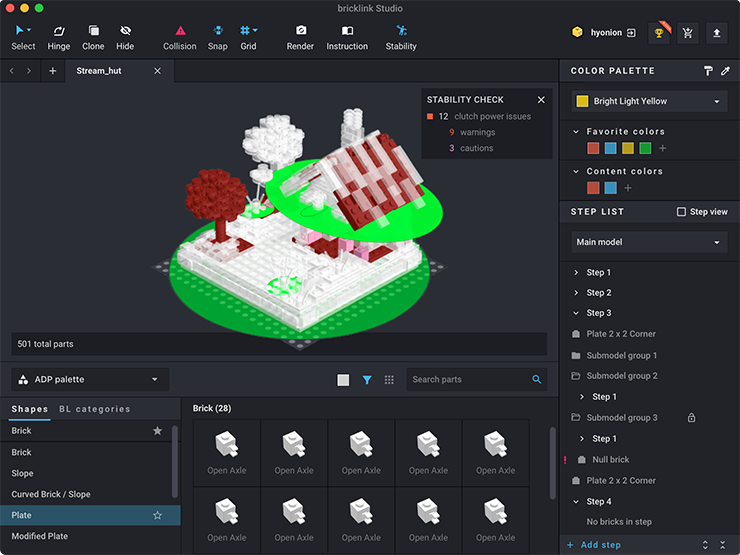This screenshot has height=555, width=740.
Task: Open the Bright Light Yellow color dropdown
Action: click(648, 101)
